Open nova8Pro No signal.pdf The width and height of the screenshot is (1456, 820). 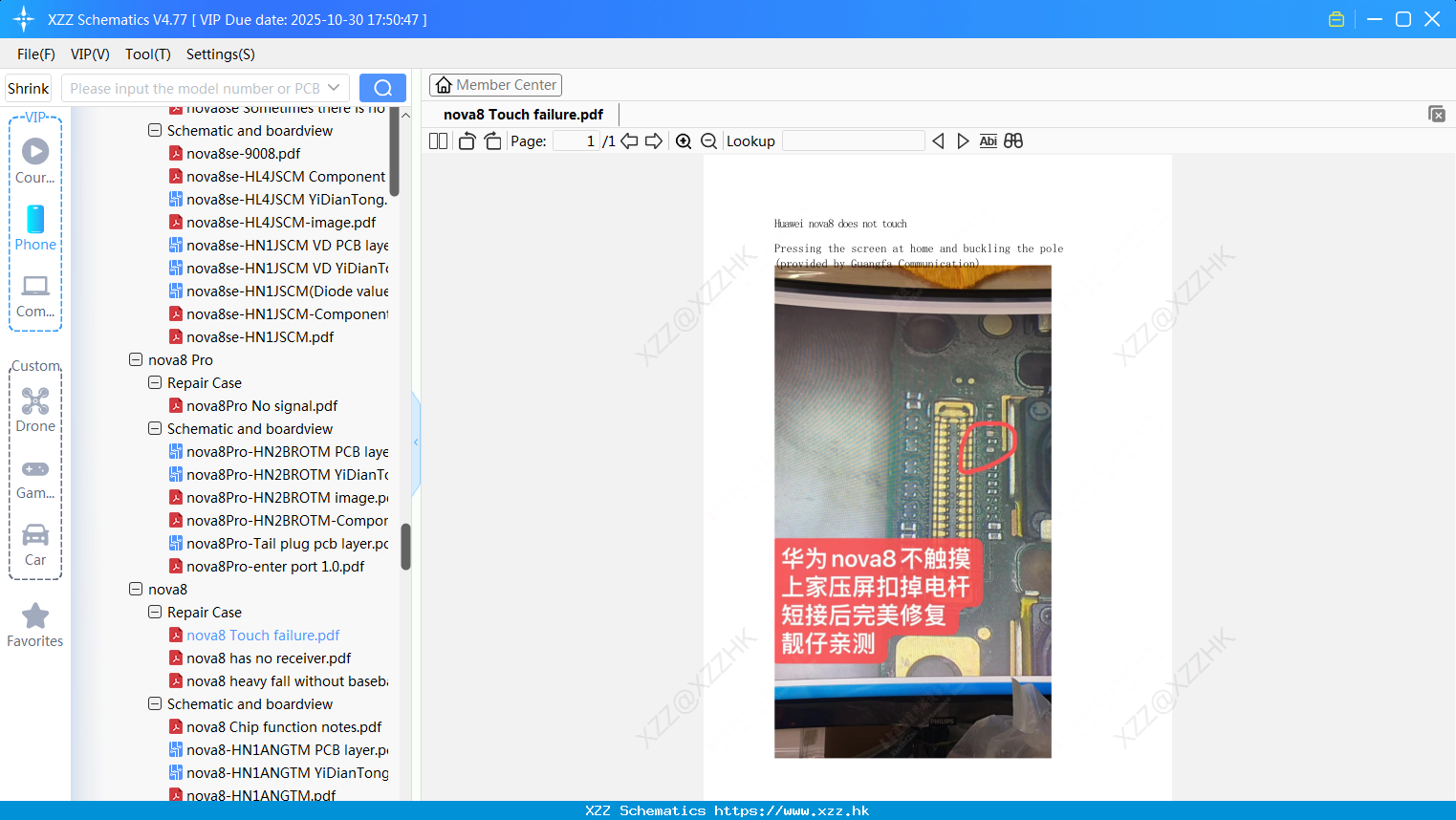coord(262,405)
